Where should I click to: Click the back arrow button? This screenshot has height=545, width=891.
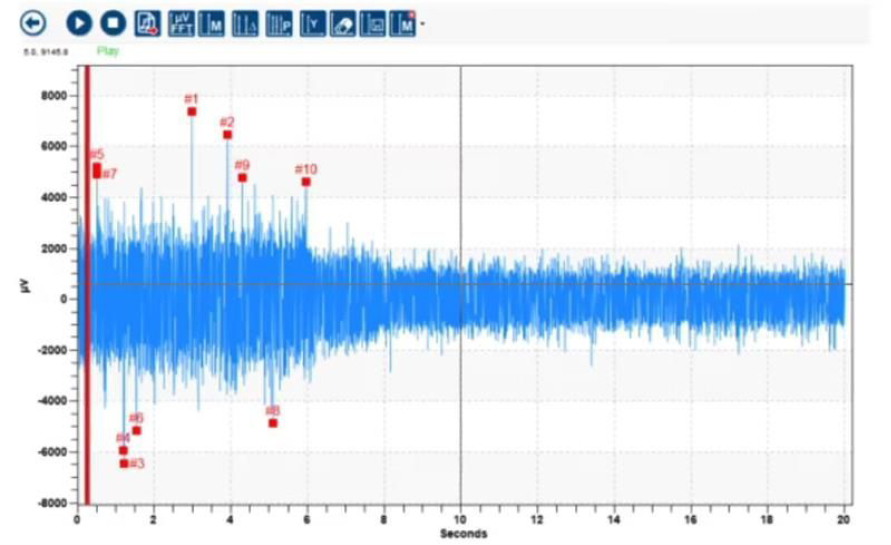point(33,23)
